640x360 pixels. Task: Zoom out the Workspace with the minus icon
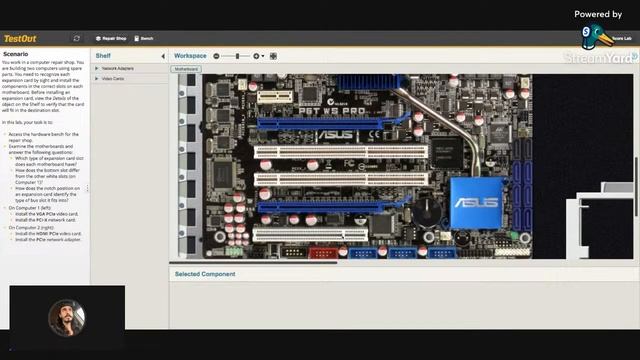tap(216, 56)
